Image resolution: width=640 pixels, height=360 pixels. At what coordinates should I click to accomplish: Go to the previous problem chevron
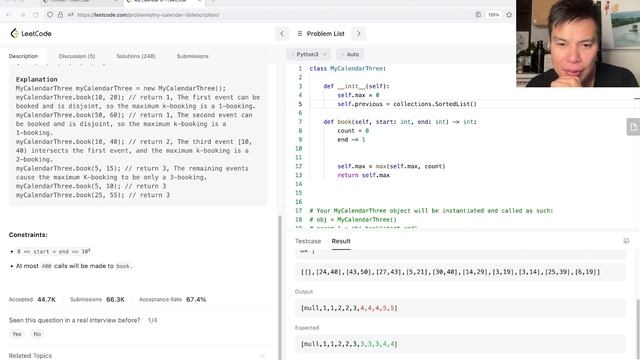[x=282, y=33]
